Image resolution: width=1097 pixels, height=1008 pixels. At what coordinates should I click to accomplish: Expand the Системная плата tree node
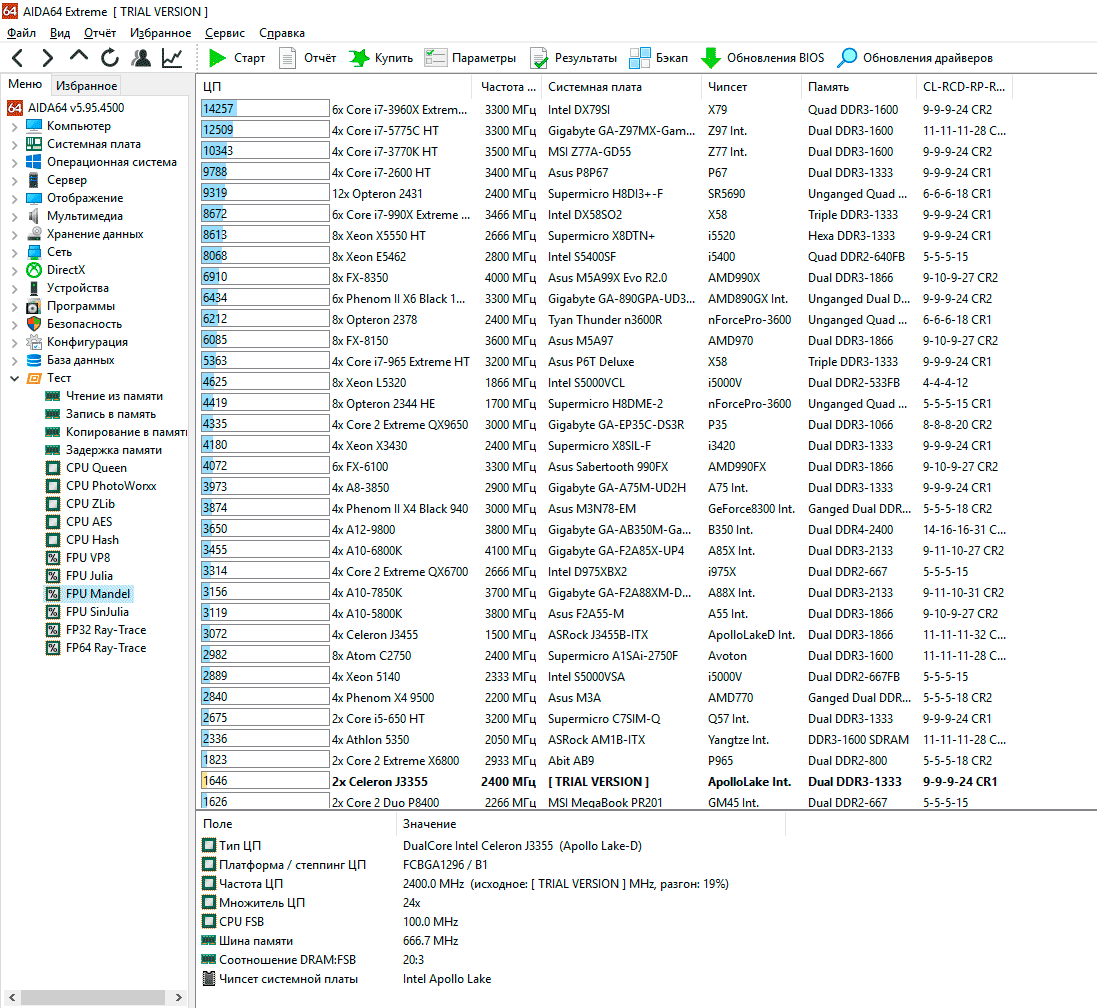[x=14, y=144]
